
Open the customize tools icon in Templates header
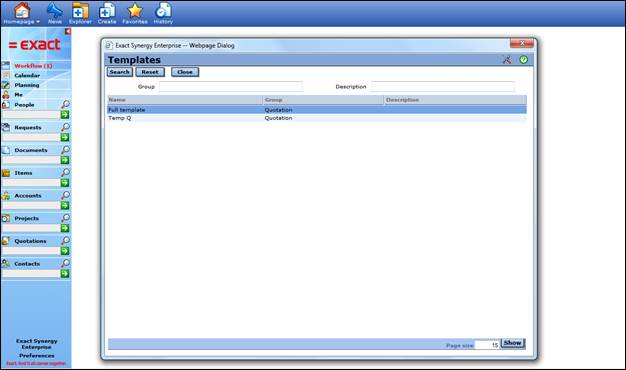click(x=507, y=60)
